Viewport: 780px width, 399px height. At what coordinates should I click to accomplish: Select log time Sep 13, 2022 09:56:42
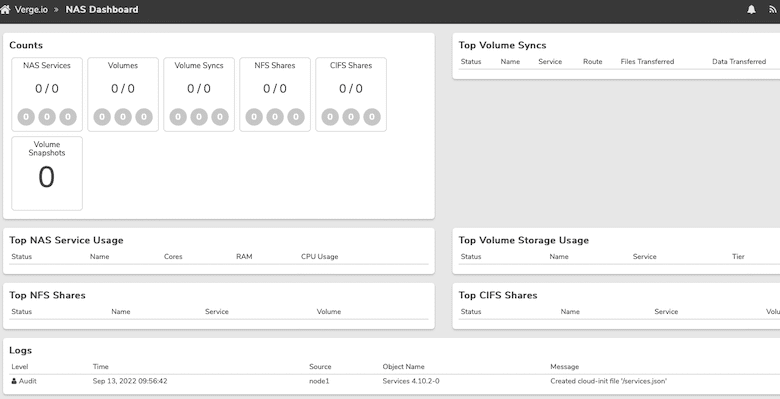click(130, 381)
